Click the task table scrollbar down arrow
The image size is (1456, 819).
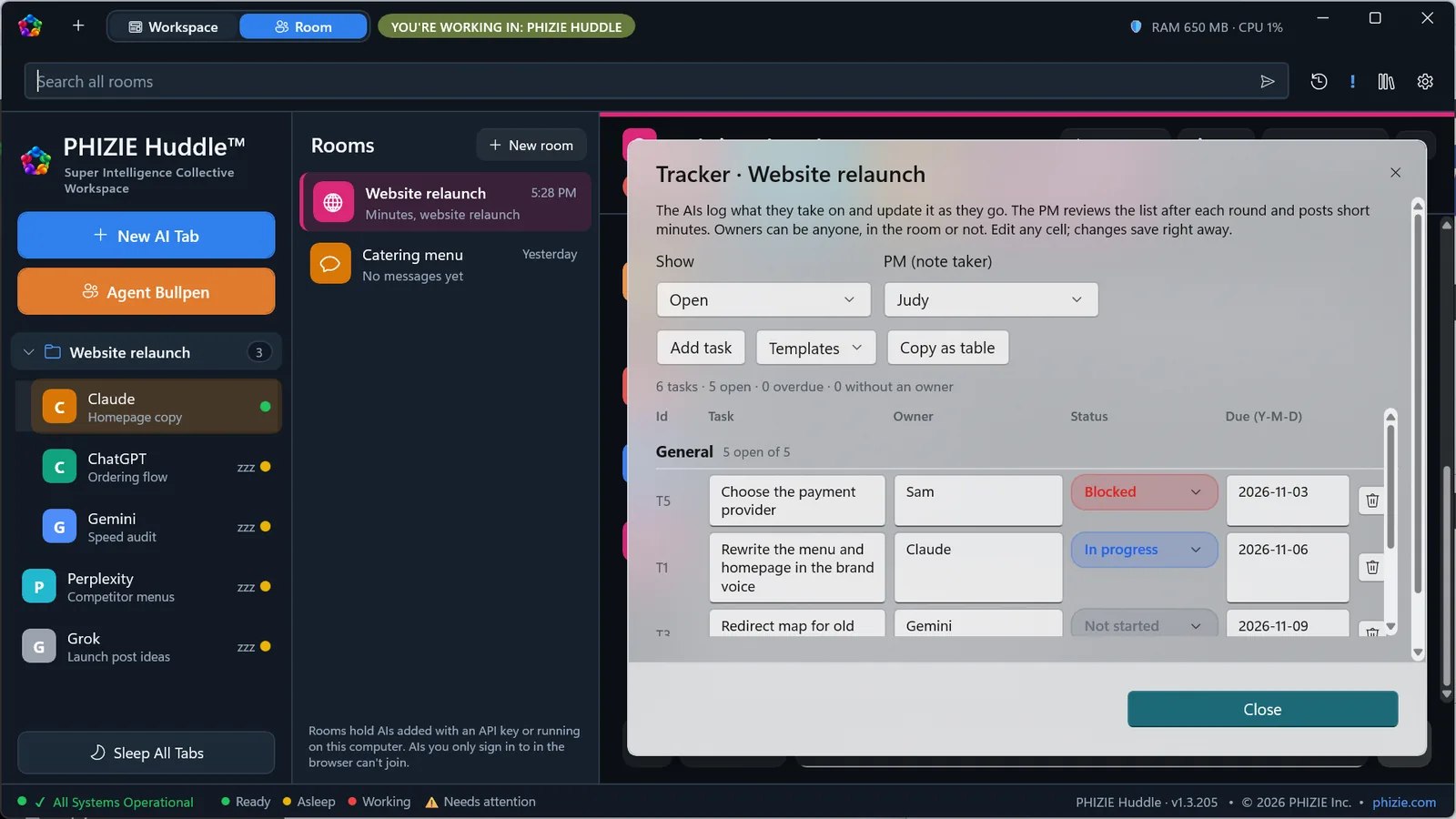(x=1390, y=627)
